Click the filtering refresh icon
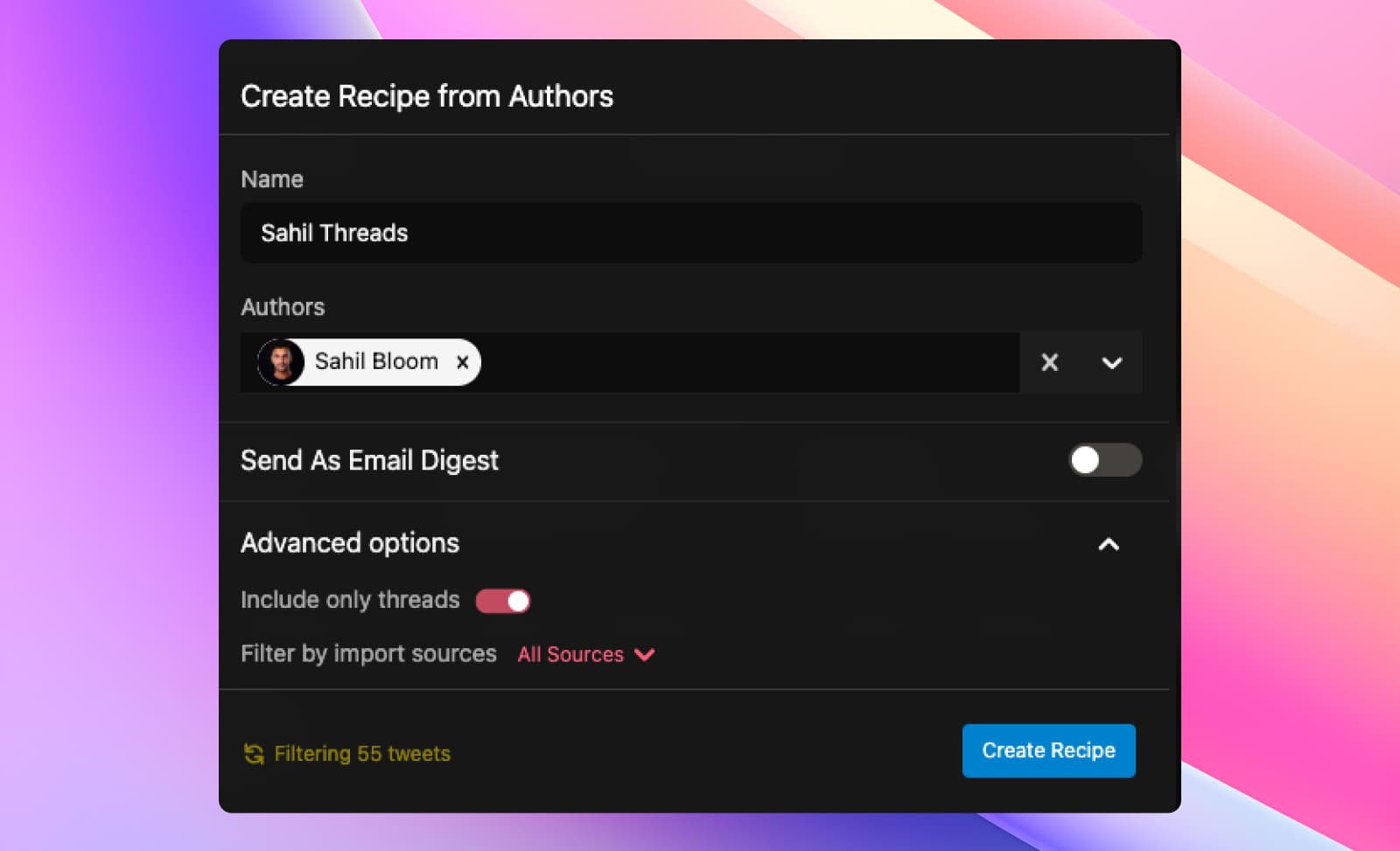The width and height of the screenshot is (1400, 851). point(254,754)
